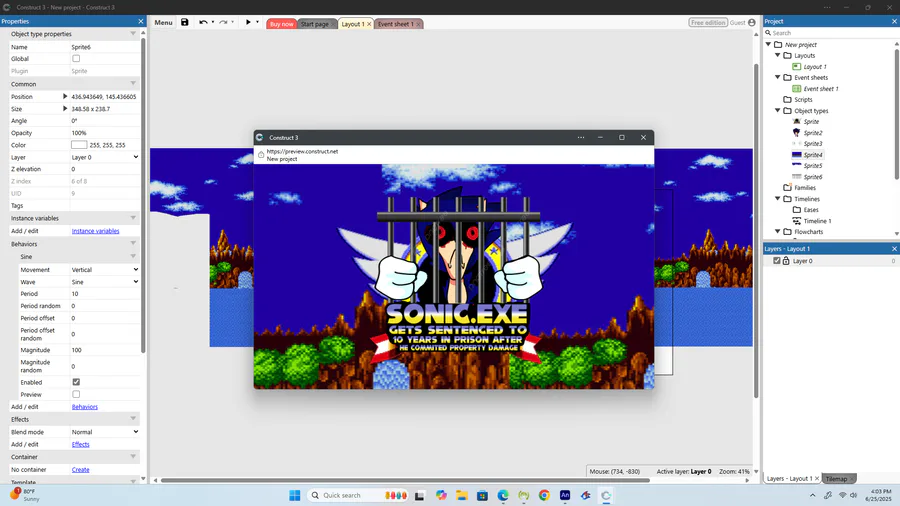
Task: Switch to the Tilemap tab
Action: (836, 479)
